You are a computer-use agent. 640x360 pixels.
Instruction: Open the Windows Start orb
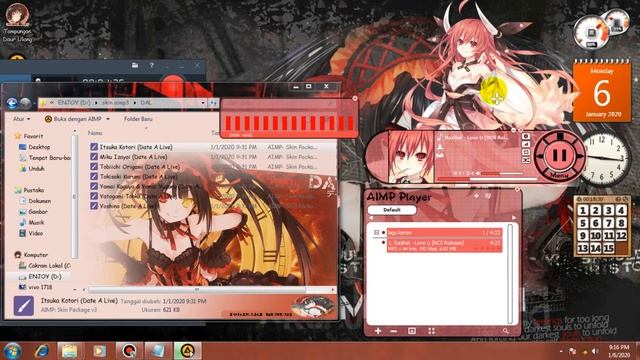click(12, 351)
